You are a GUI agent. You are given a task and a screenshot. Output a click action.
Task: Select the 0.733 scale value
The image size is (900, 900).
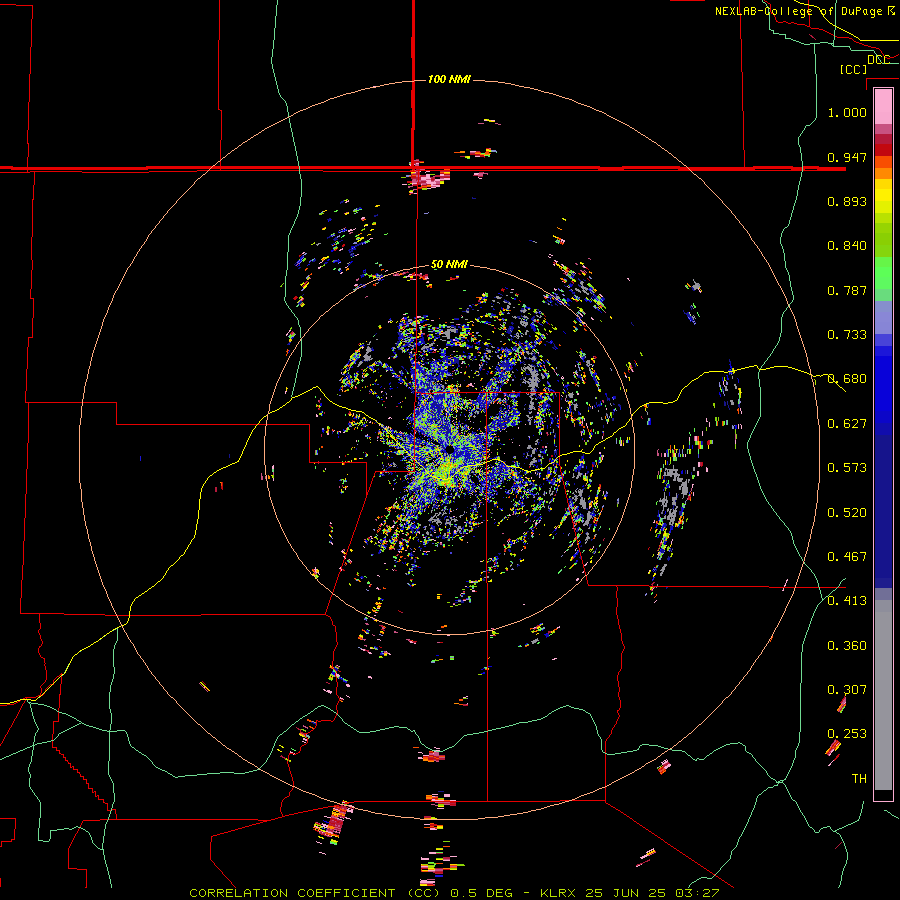pyautogui.click(x=847, y=335)
